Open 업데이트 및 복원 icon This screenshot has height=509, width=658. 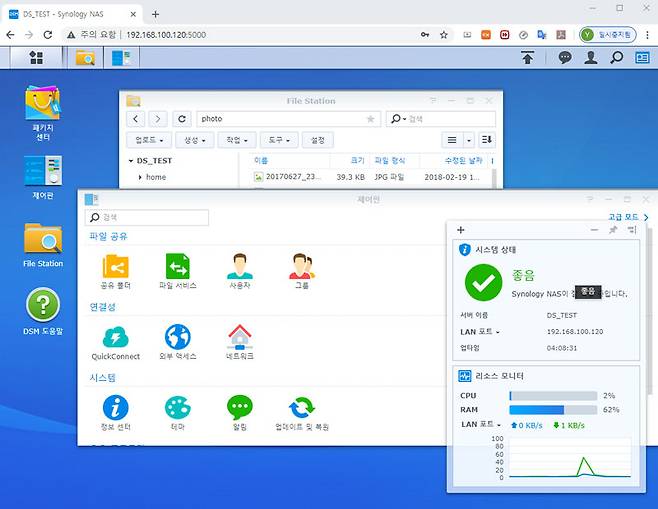click(x=301, y=408)
